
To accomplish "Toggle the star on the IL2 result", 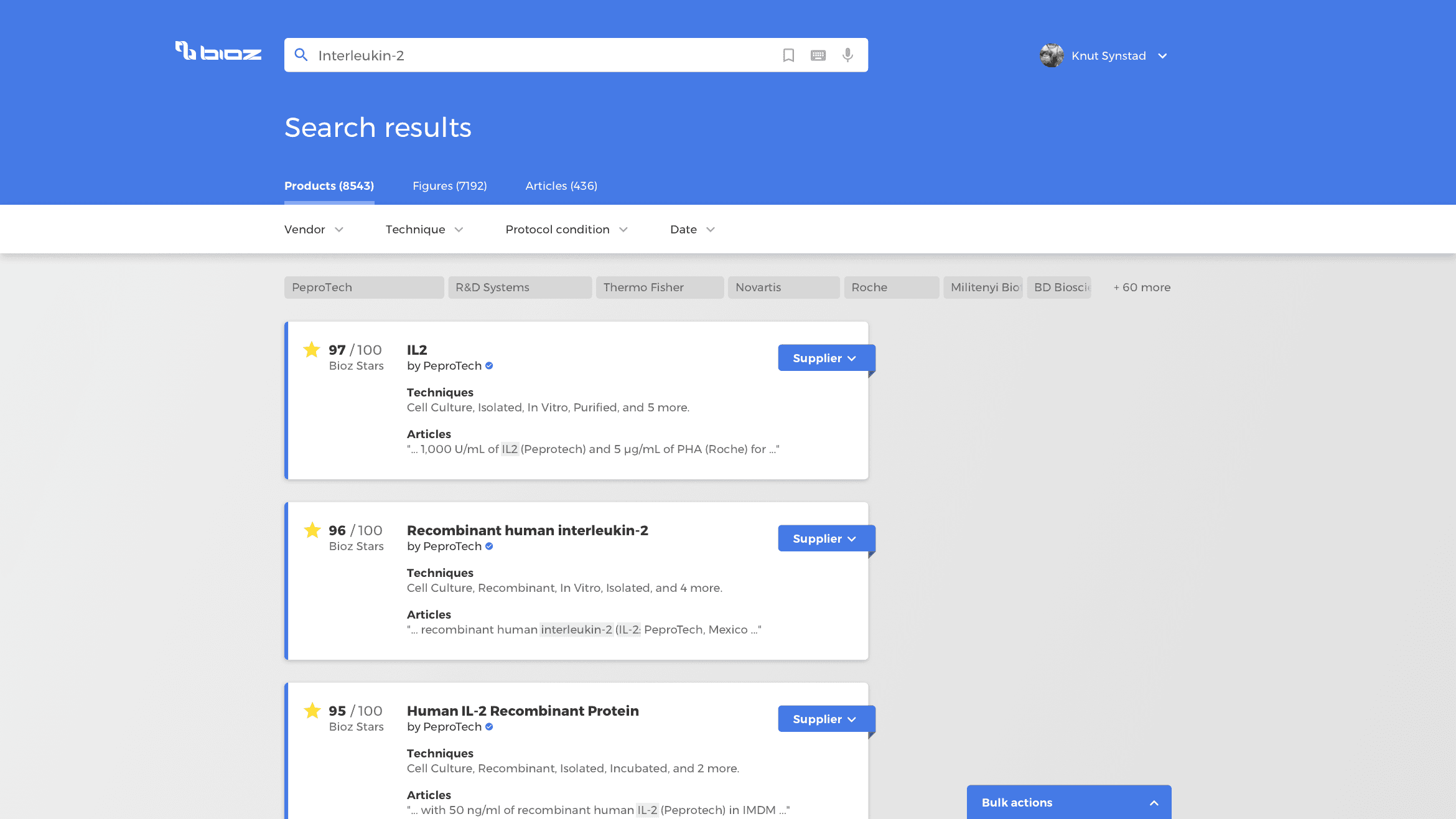I will click(312, 350).
